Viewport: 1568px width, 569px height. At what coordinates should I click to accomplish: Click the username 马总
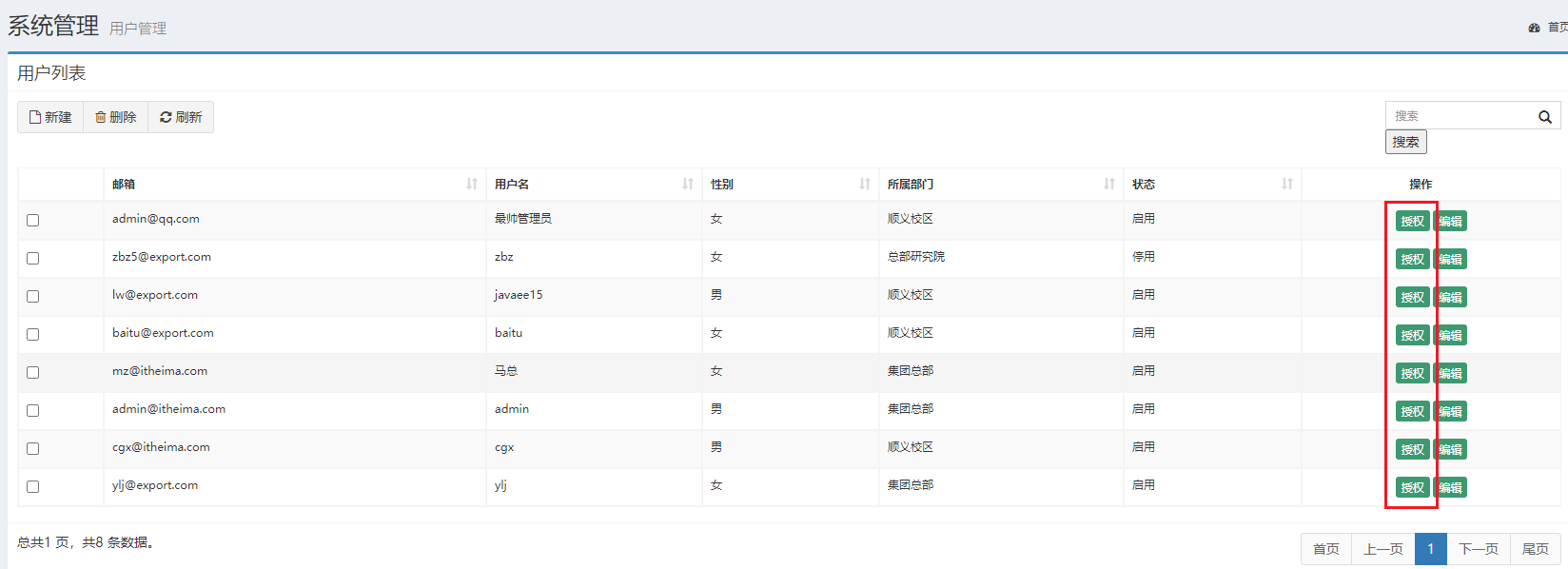coord(506,371)
